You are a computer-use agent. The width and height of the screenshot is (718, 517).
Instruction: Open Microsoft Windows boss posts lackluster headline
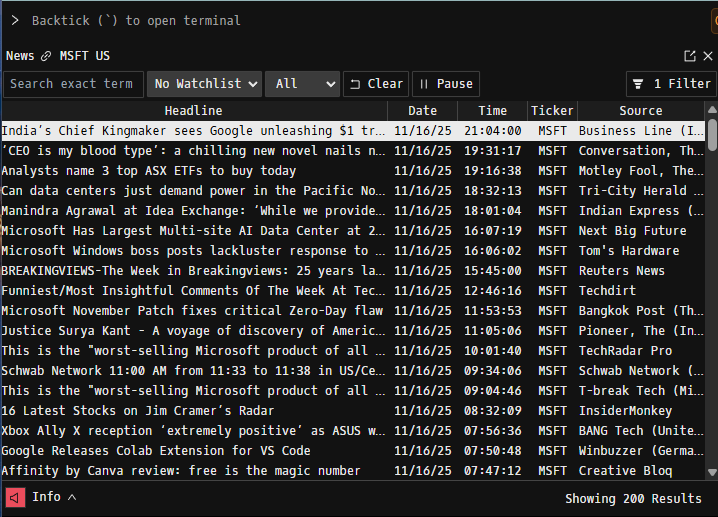(193, 251)
